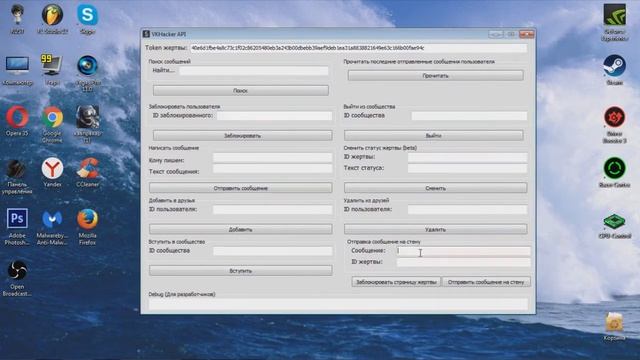Click the Вступить community button
This screenshot has height=360, width=640.
pyautogui.click(x=240, y=271)
